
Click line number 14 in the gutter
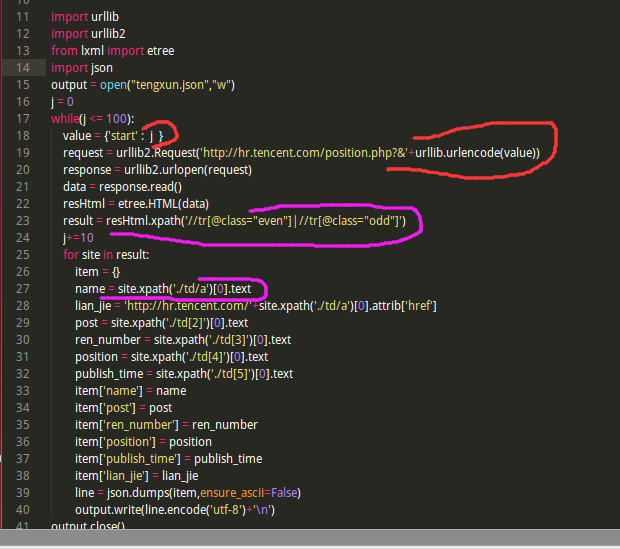23,68
